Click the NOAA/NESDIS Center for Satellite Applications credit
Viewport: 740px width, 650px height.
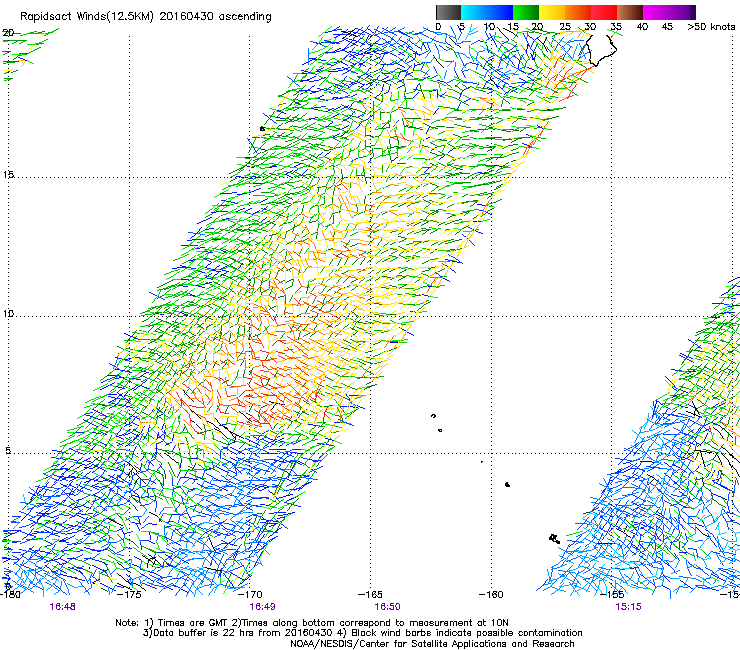pyautogui.click(x=432, y=644)
